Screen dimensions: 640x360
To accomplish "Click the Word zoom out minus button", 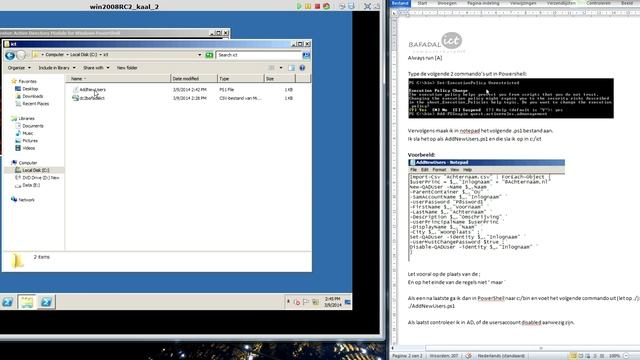I will 627,356.
